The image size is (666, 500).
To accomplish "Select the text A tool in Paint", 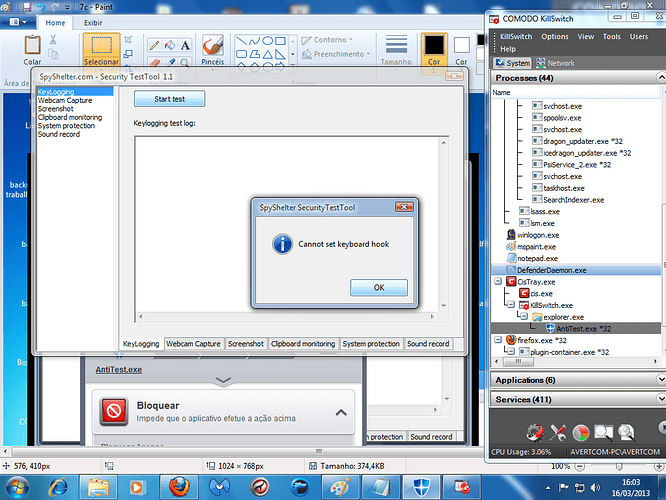I will pyautogui.click(x=185, y=45).
